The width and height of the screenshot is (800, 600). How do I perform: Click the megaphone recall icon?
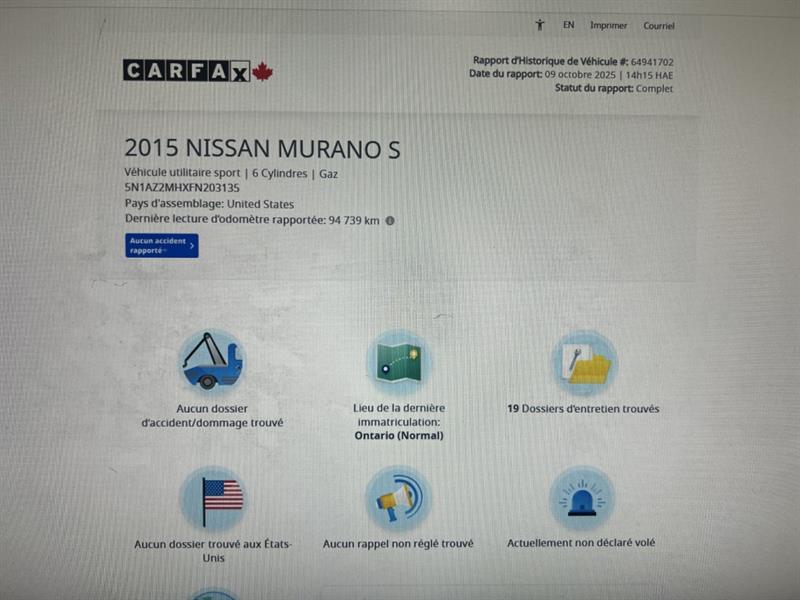(x=399, y=498)
